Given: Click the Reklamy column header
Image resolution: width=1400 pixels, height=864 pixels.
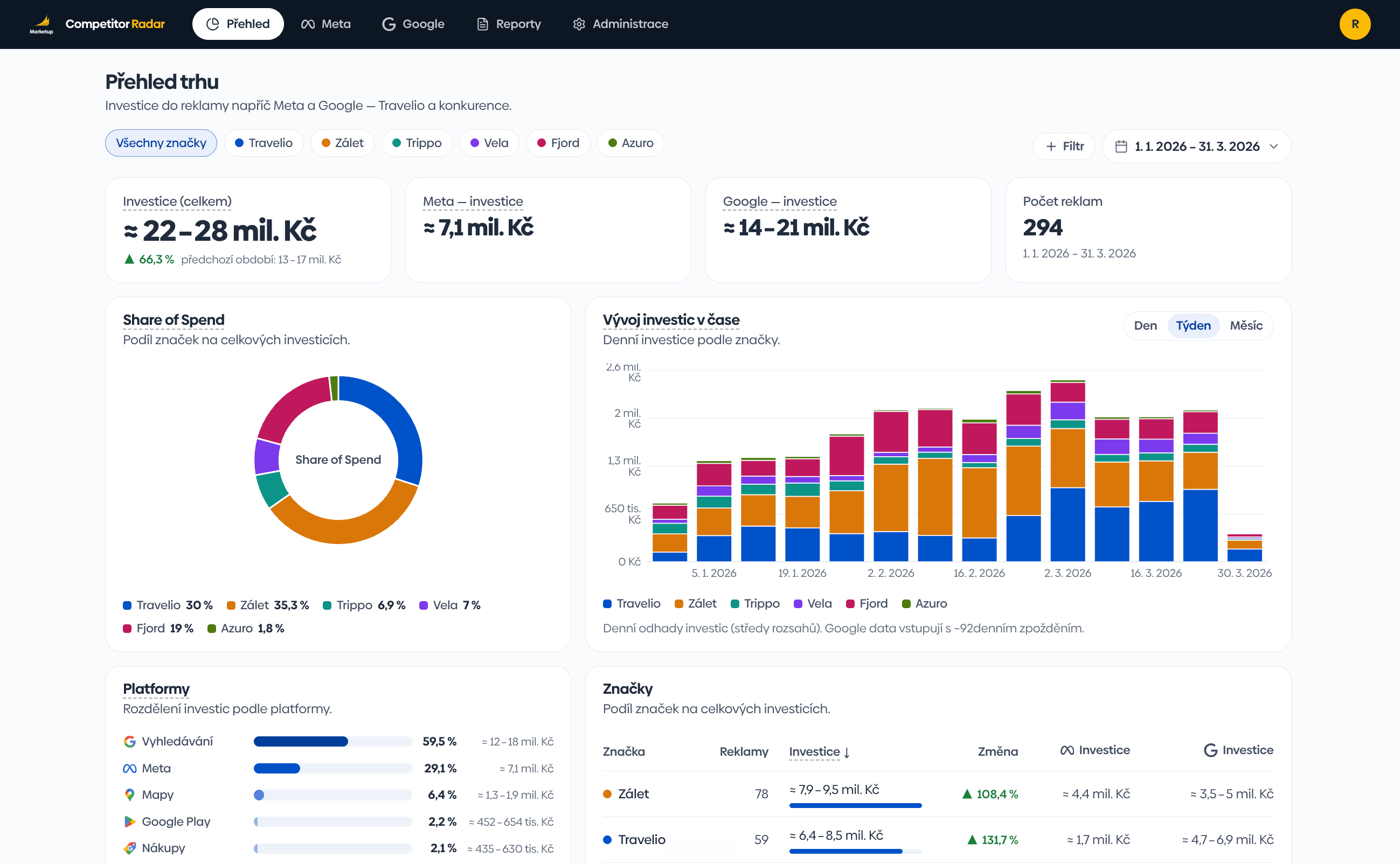Looking at the screenshot, I should pos(744,752).
